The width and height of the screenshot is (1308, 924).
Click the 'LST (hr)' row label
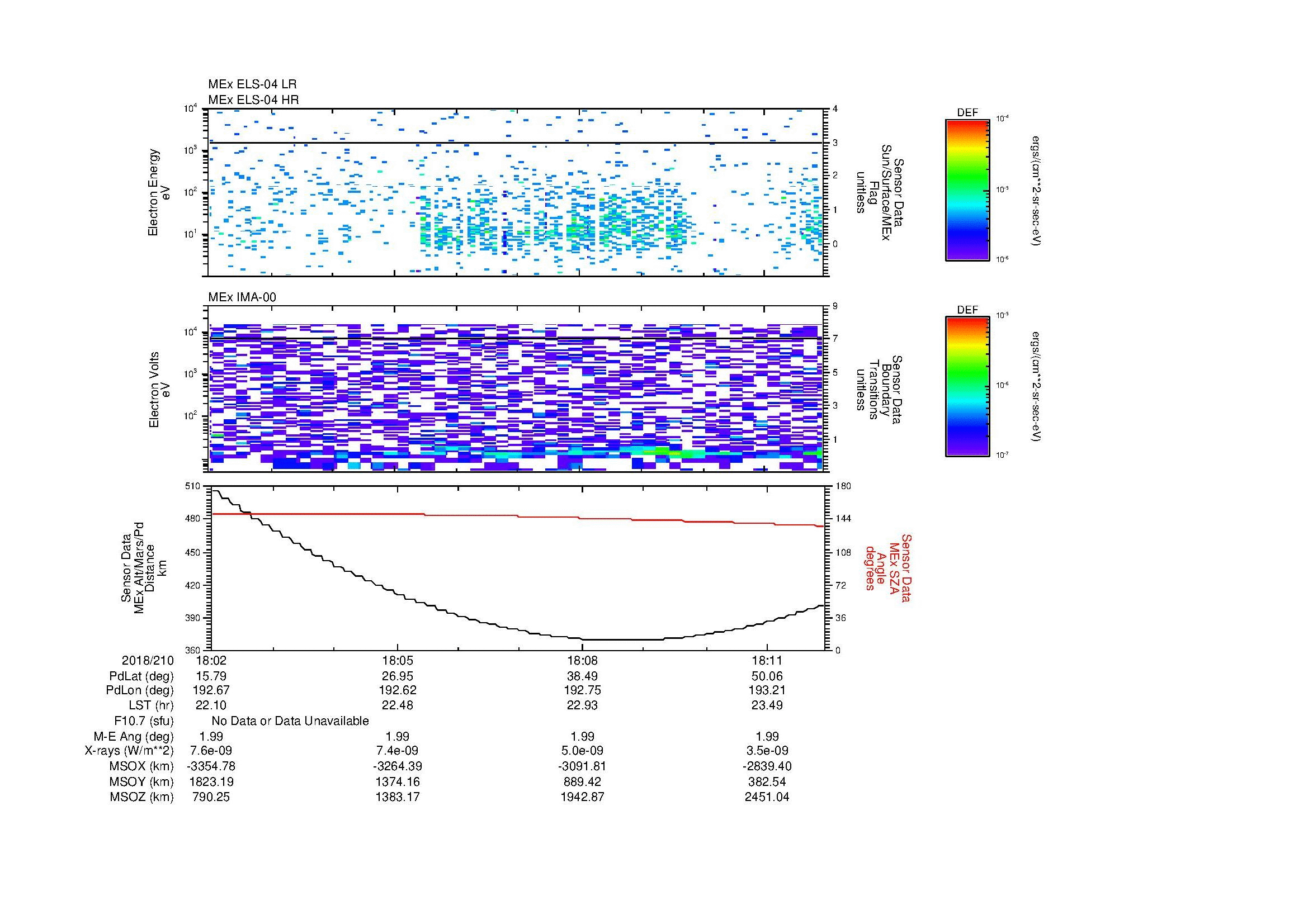pos(151,705)
